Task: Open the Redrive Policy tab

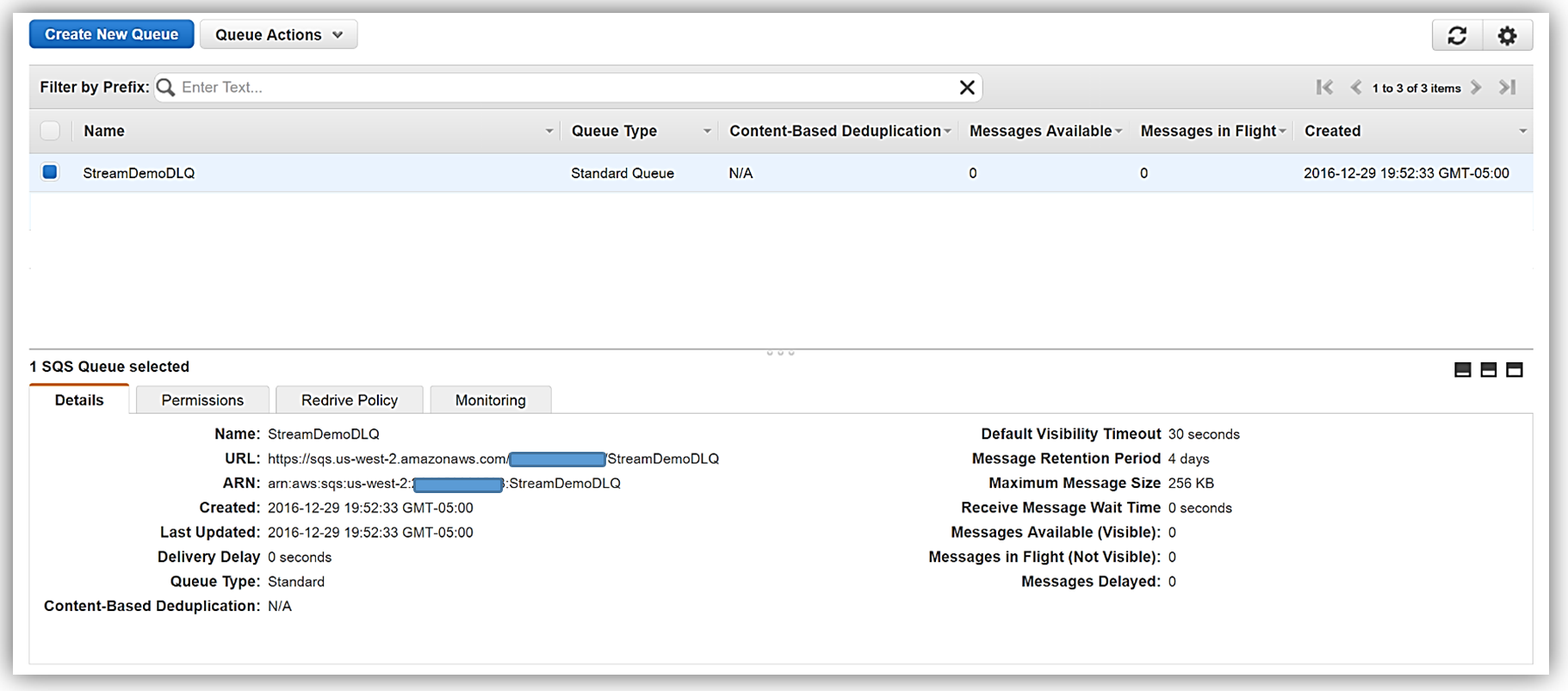Action: (x=349, y=400)
